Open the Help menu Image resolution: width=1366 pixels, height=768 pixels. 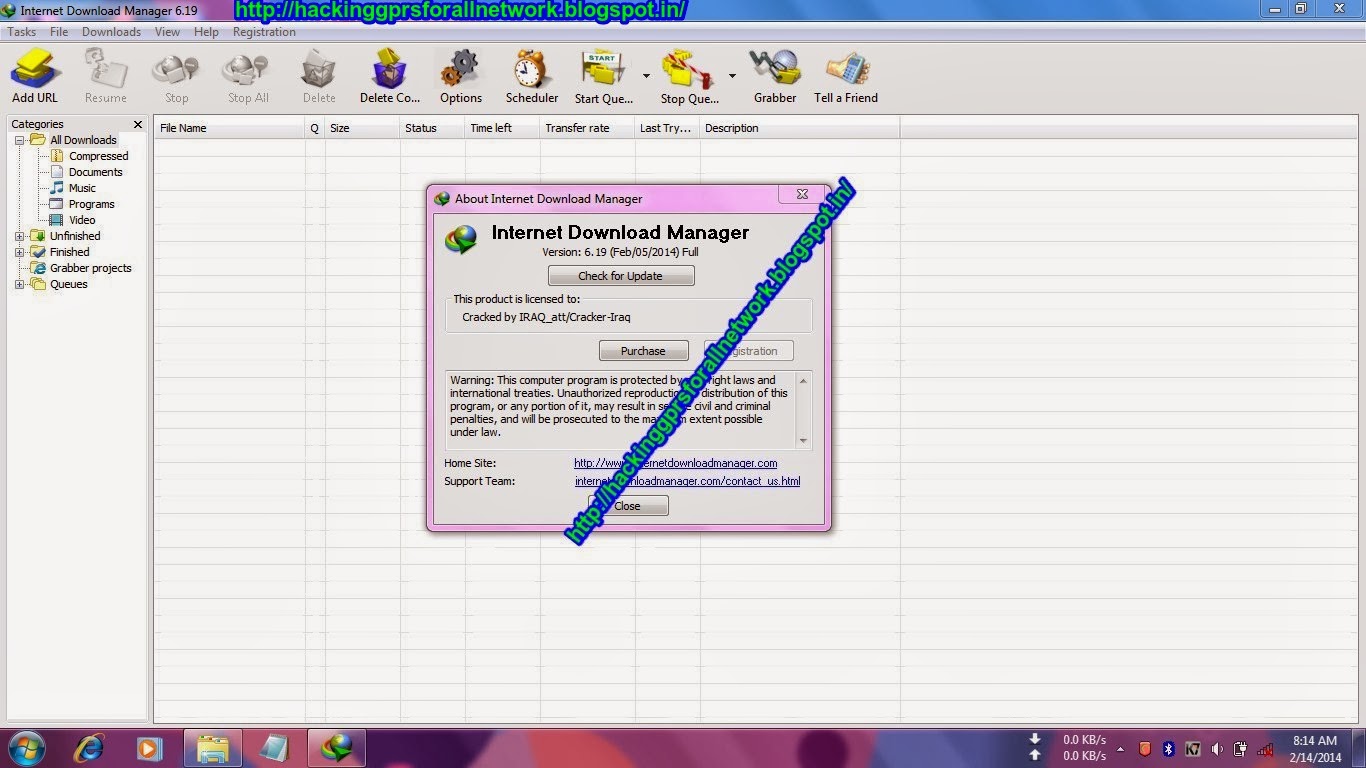(x=206, y=32)
